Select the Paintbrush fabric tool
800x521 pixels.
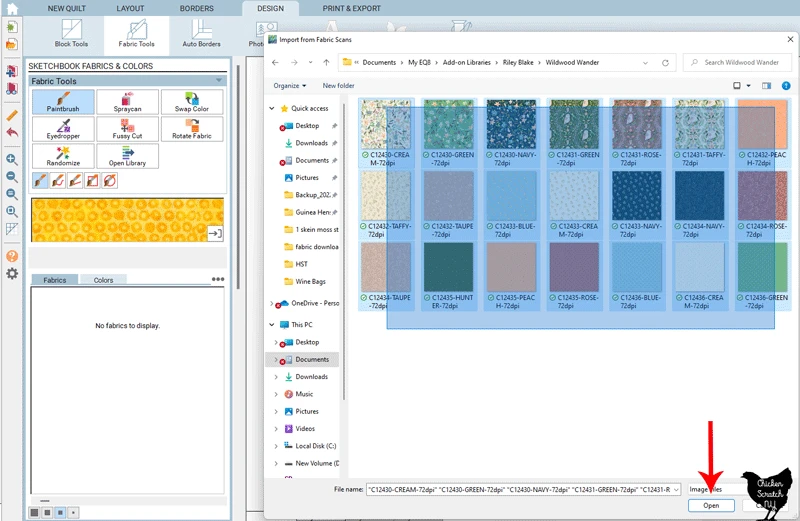point(63,102)
